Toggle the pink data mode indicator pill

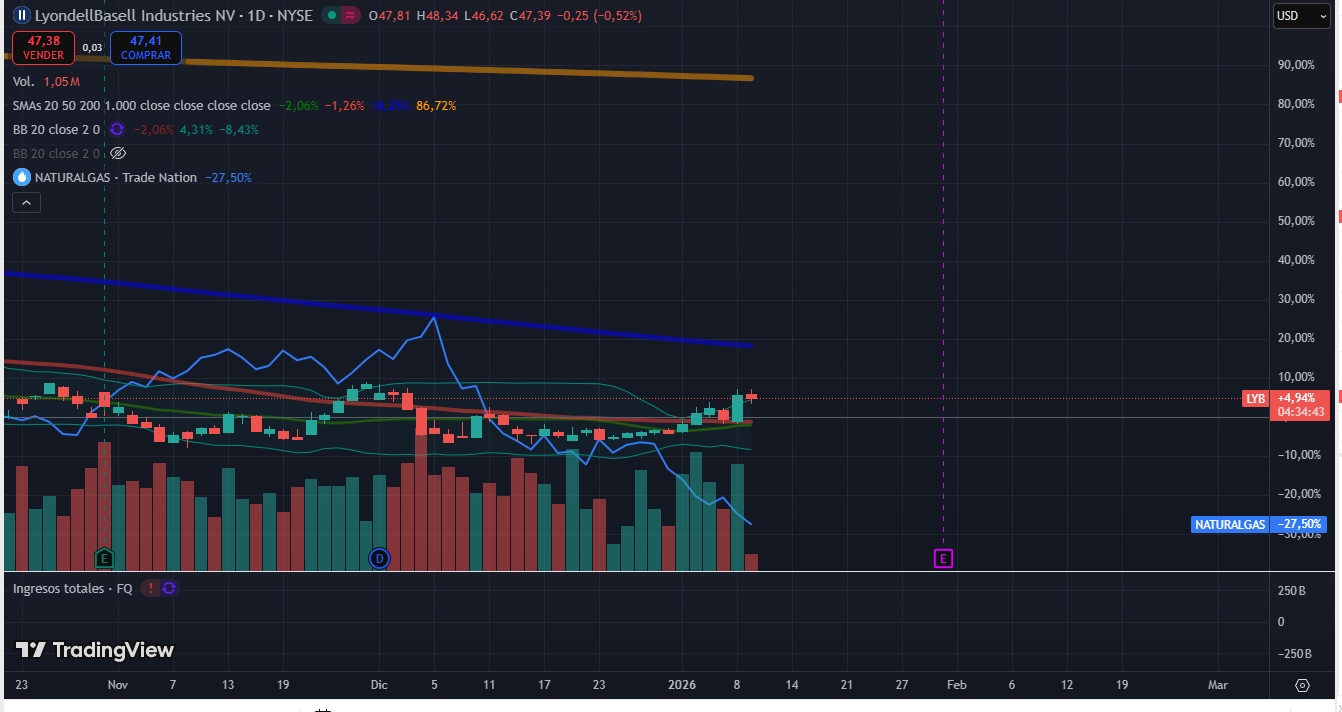coord(349,16)
